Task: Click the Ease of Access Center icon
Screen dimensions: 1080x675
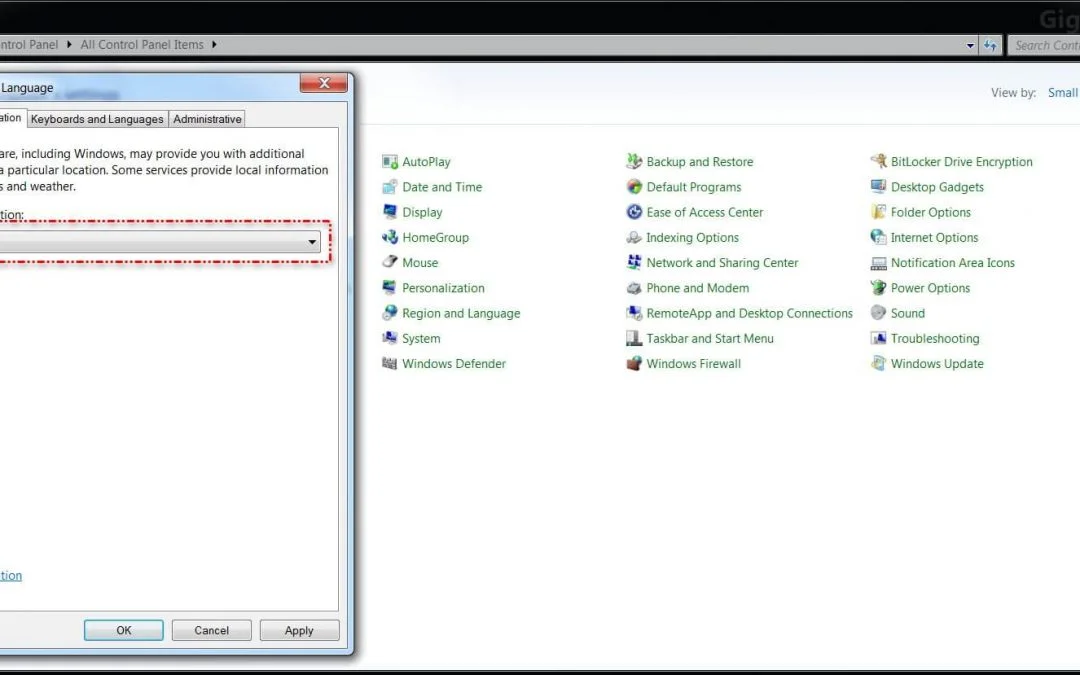Action: coord(634,212)
